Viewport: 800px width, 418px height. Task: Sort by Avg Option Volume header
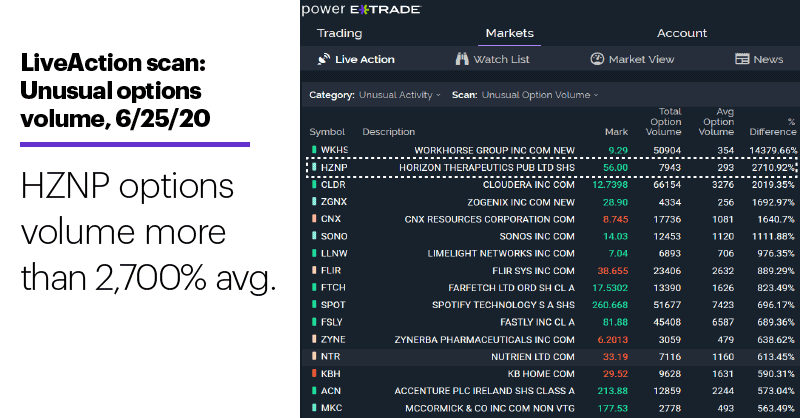pyautogui.click(x=716, y=121)
